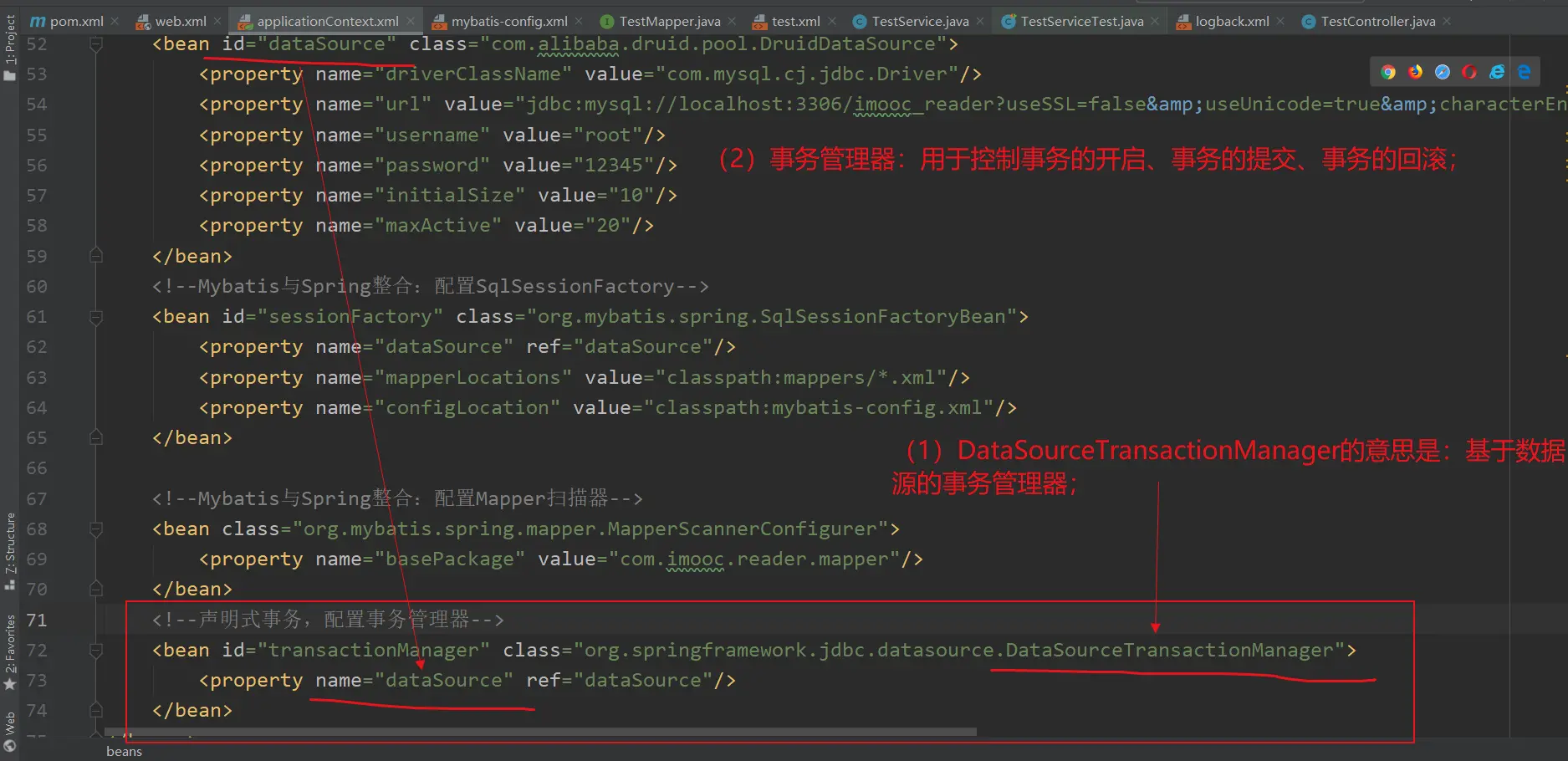
Task: Switch to the TestMapper.java tab
Action: point(669,21)
